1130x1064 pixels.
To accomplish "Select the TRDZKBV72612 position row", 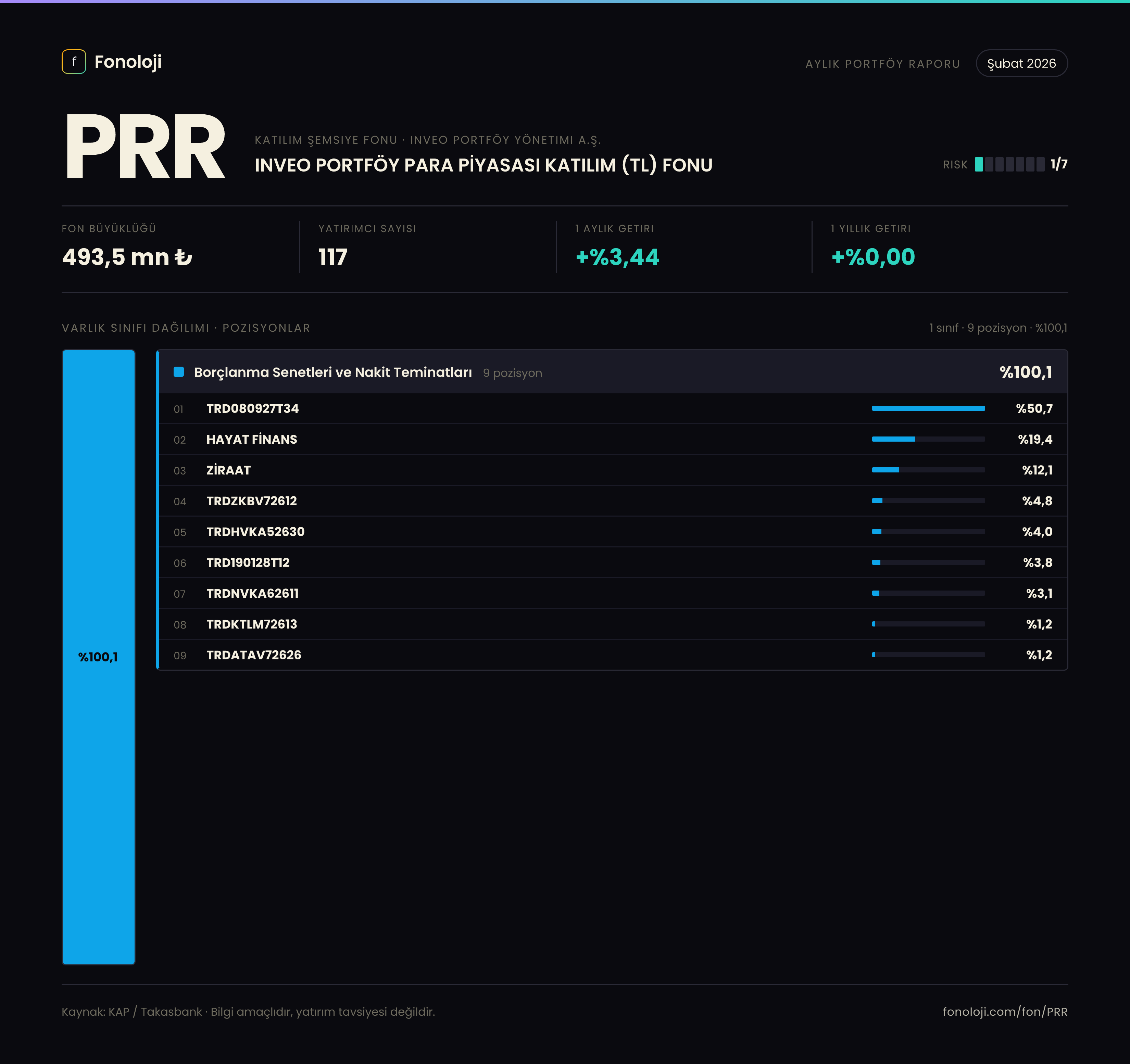I will (x=613, y=501).
